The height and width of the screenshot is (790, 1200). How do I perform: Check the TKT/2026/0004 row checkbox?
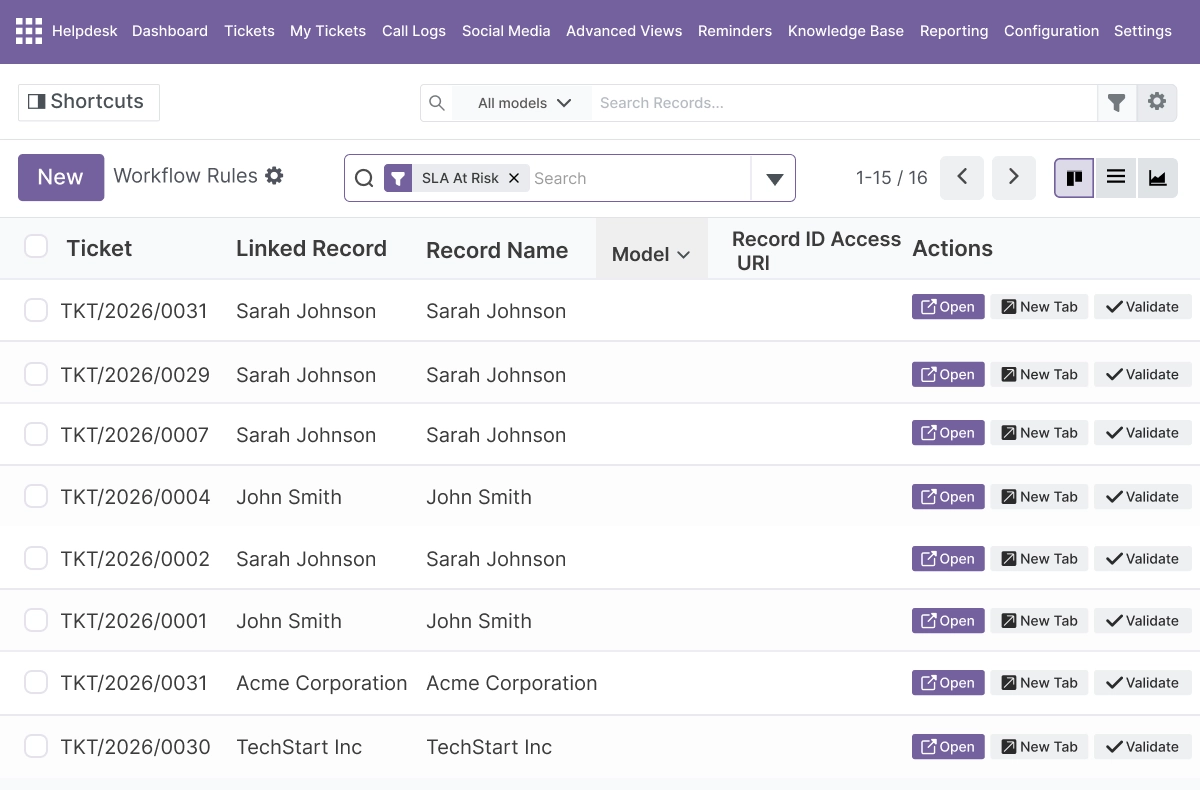[36, 496]
